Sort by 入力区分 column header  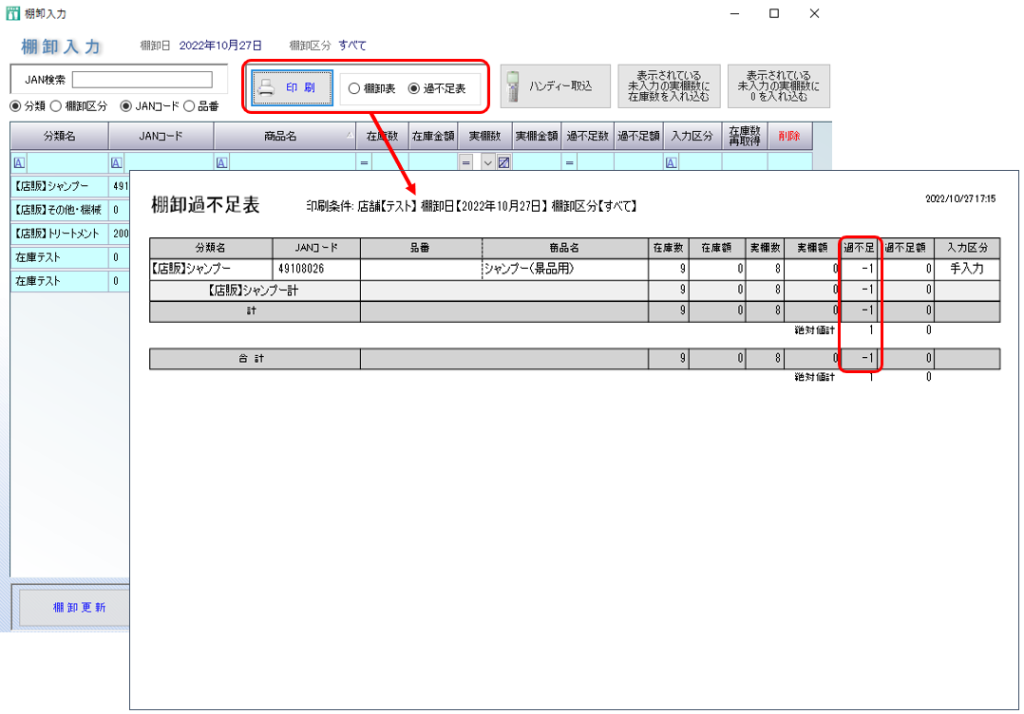(x=692, y=136)
